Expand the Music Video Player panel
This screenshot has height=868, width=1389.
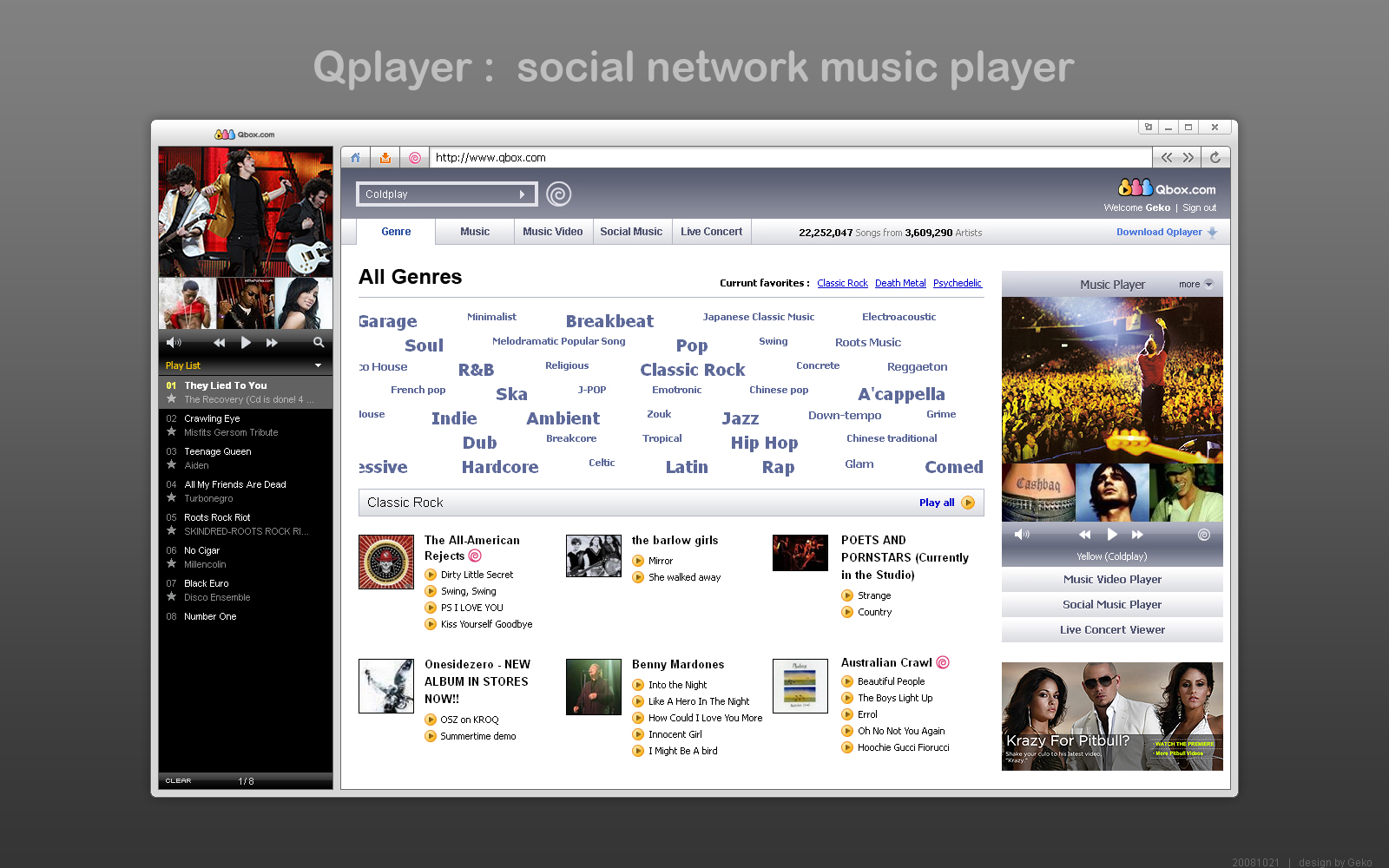1112,579
